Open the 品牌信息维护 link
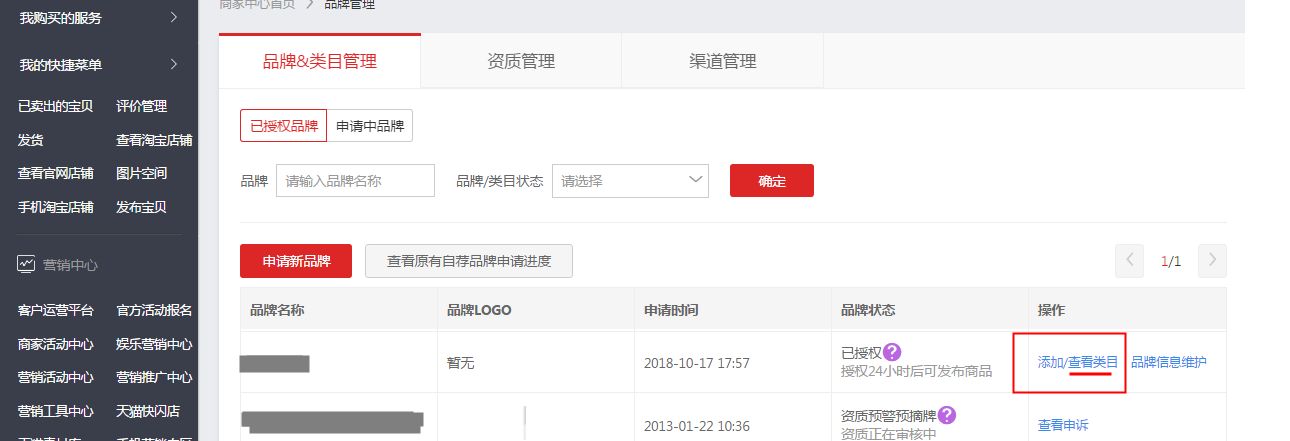 pyautogui.click(x=1168, y=362)
